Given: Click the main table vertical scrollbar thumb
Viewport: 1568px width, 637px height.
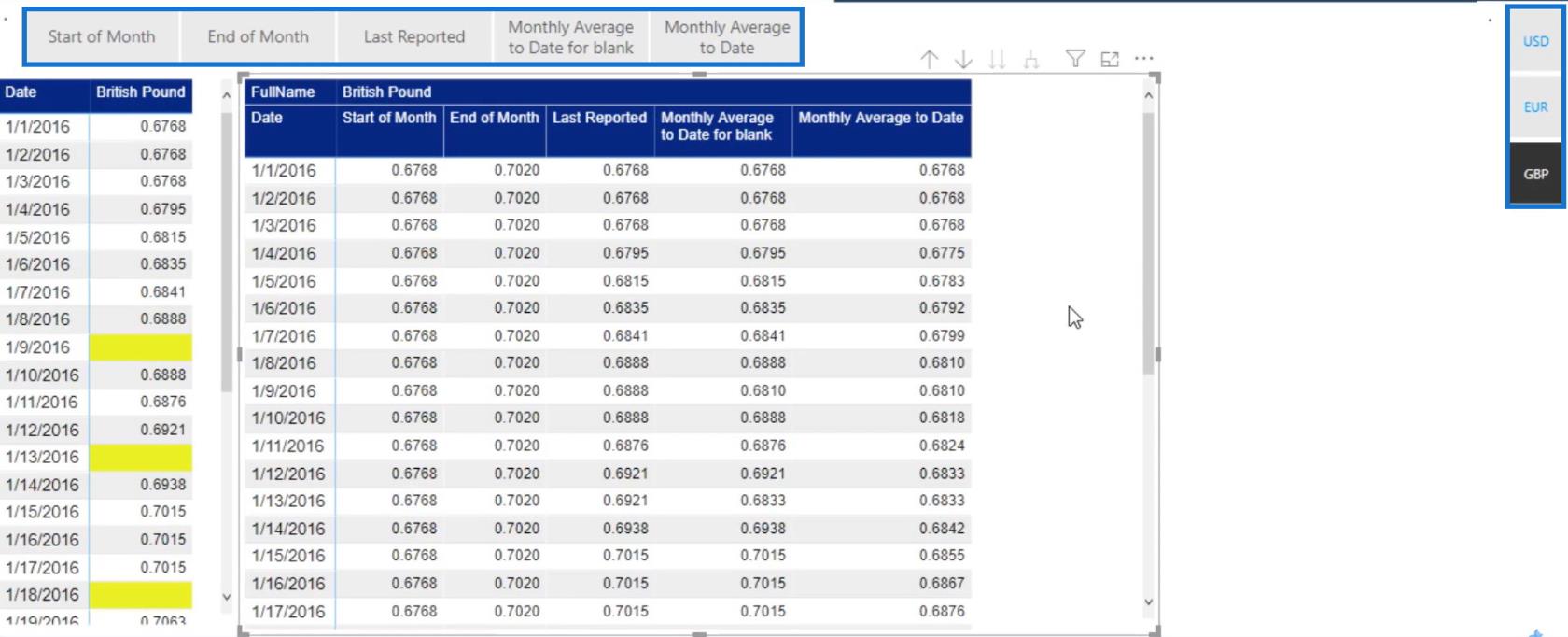Looking at the screenshot, I should 1149,244.
